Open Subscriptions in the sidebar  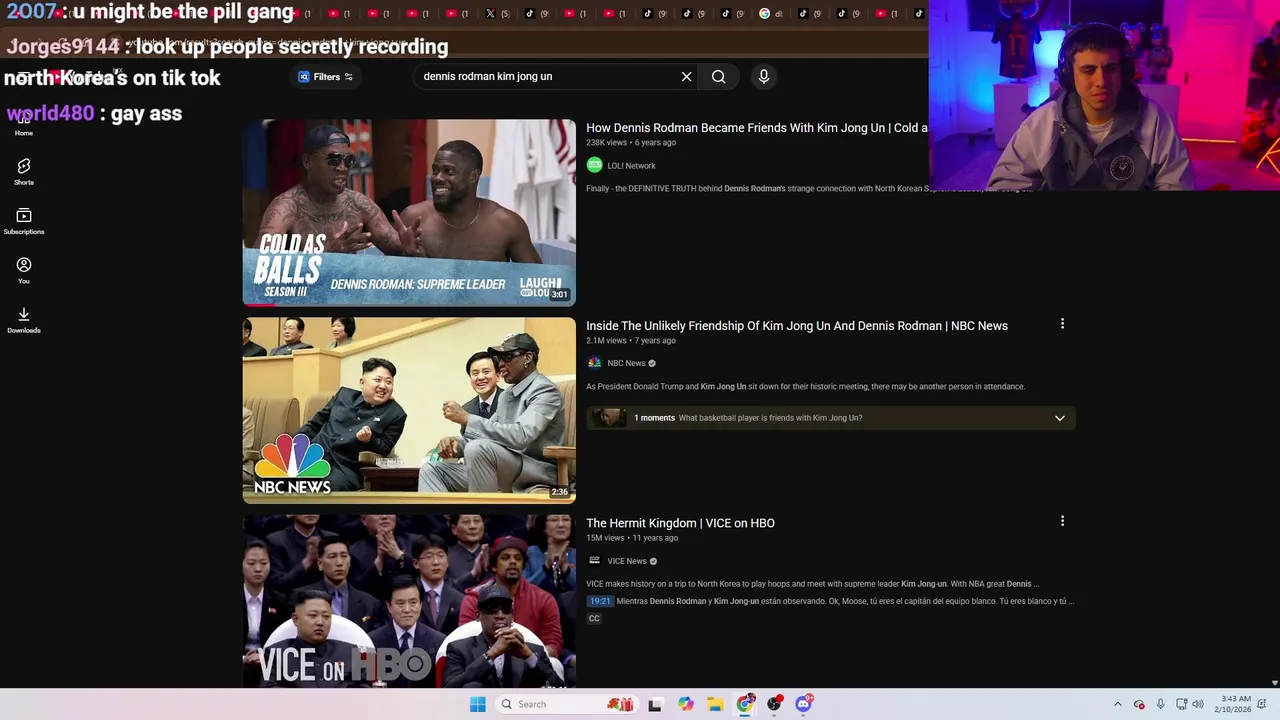(x=24, y=221)
